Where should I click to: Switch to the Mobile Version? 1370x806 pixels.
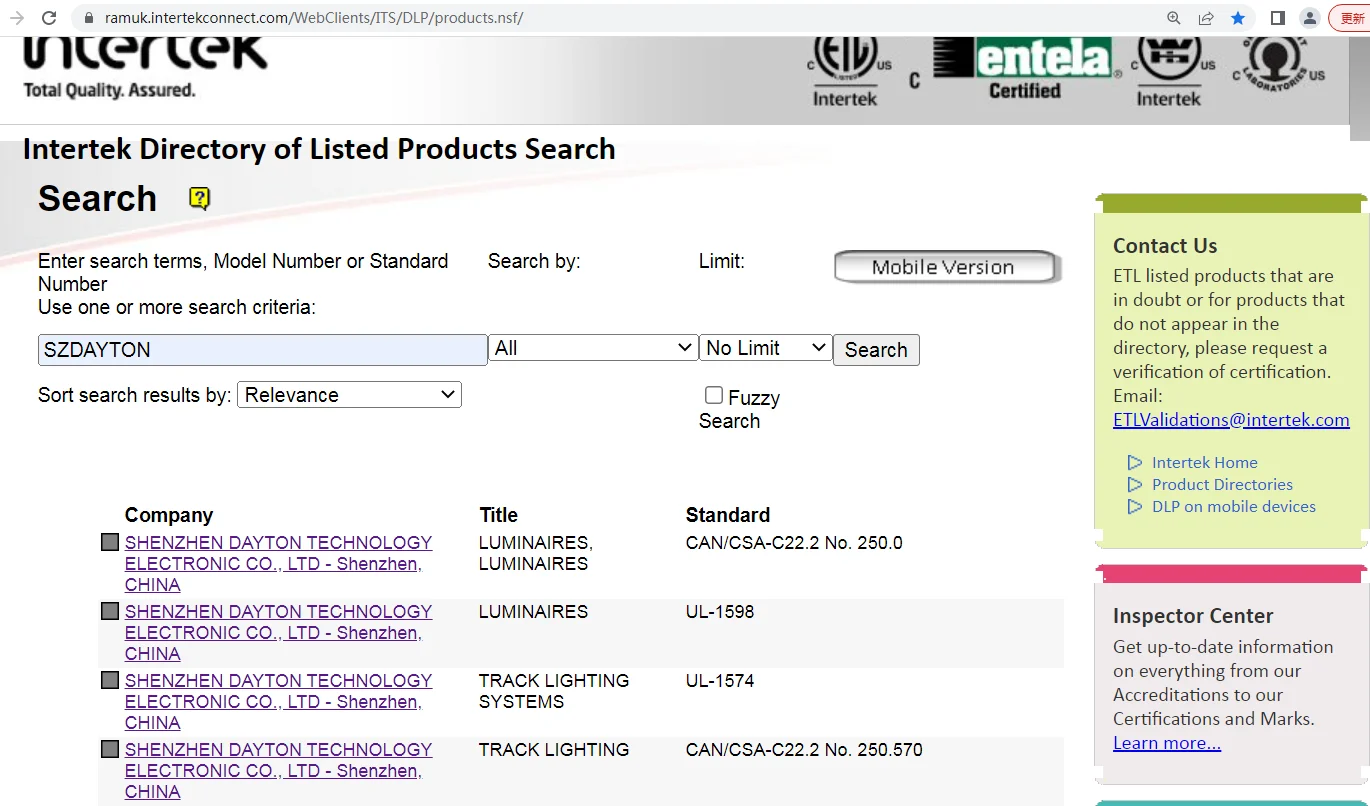coord(945,267)
